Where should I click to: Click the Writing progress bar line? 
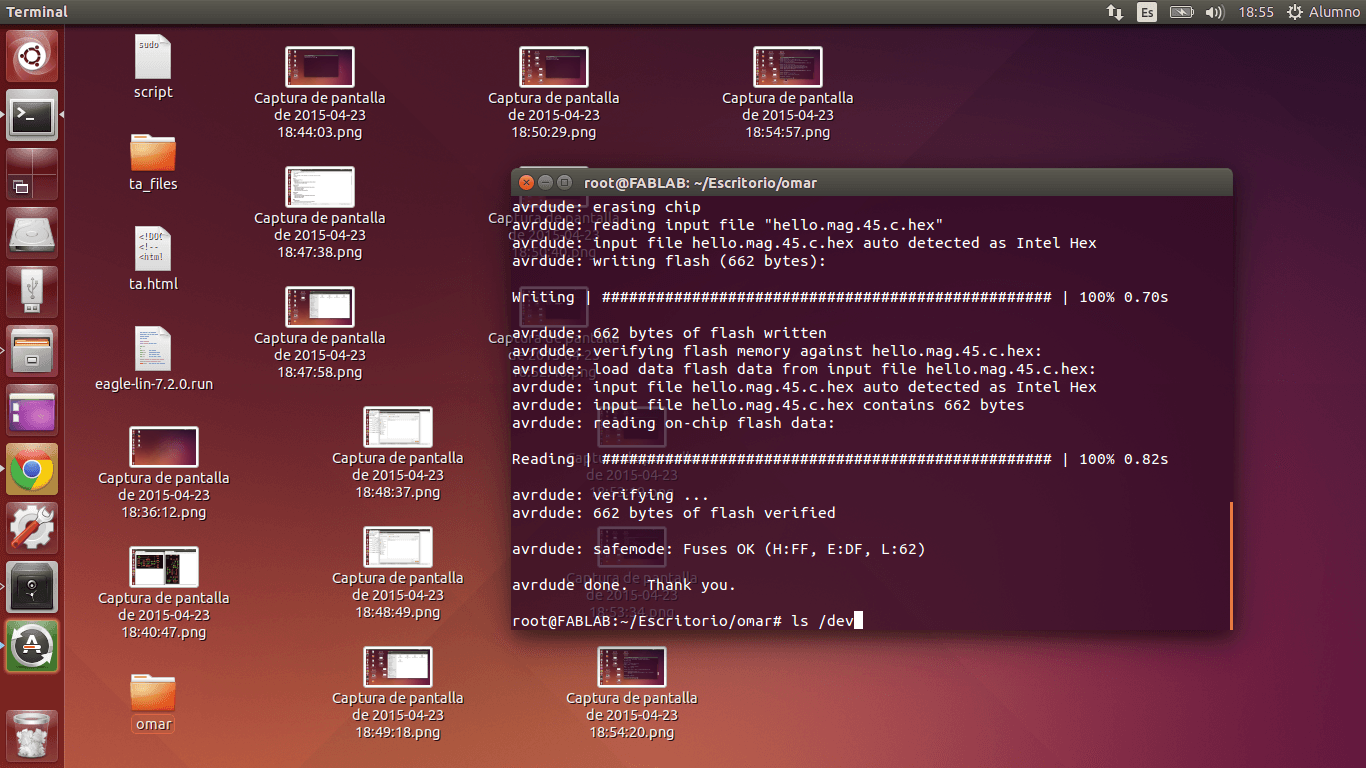[840, 297]
